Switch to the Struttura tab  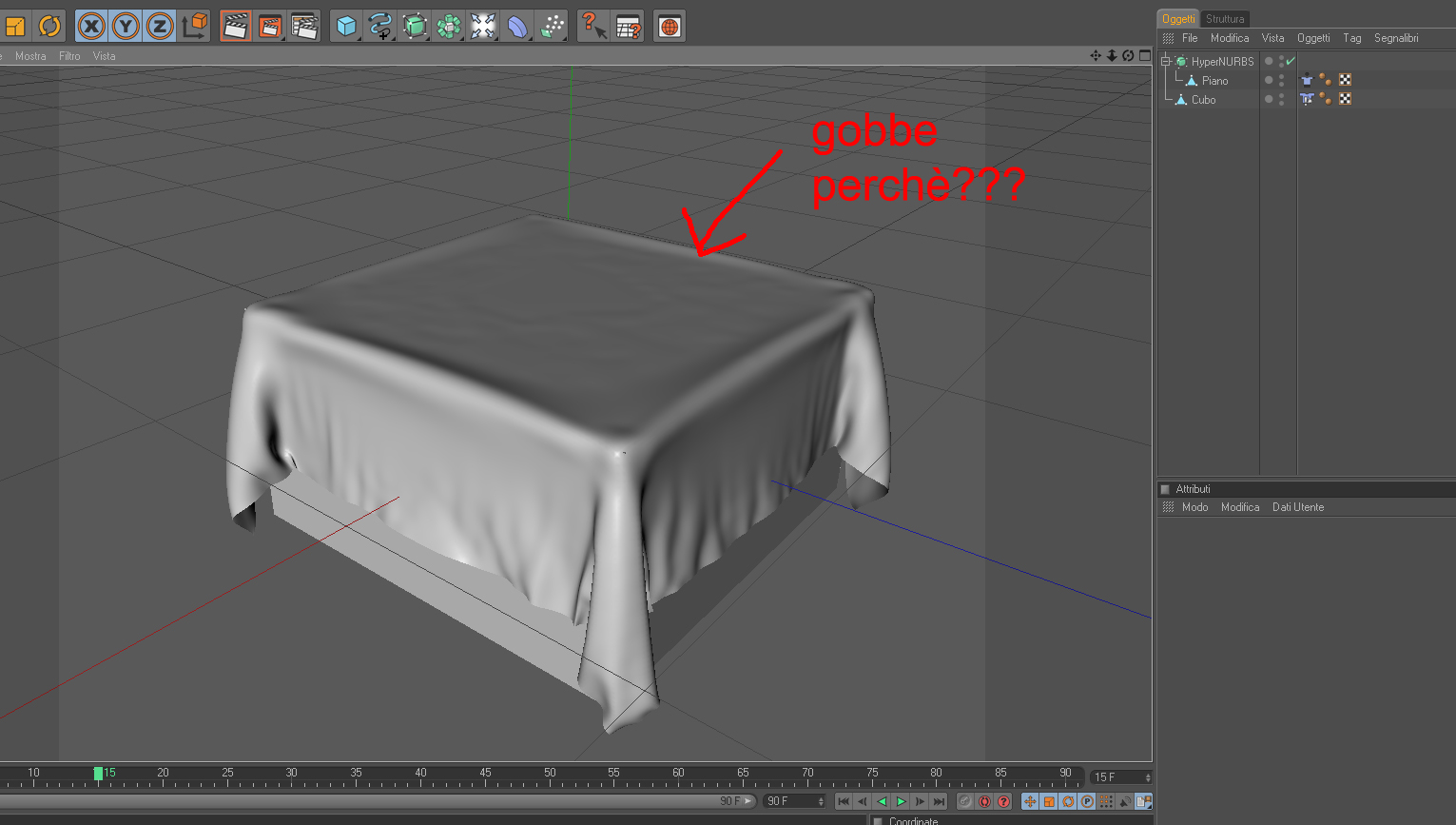point(1225,19)
